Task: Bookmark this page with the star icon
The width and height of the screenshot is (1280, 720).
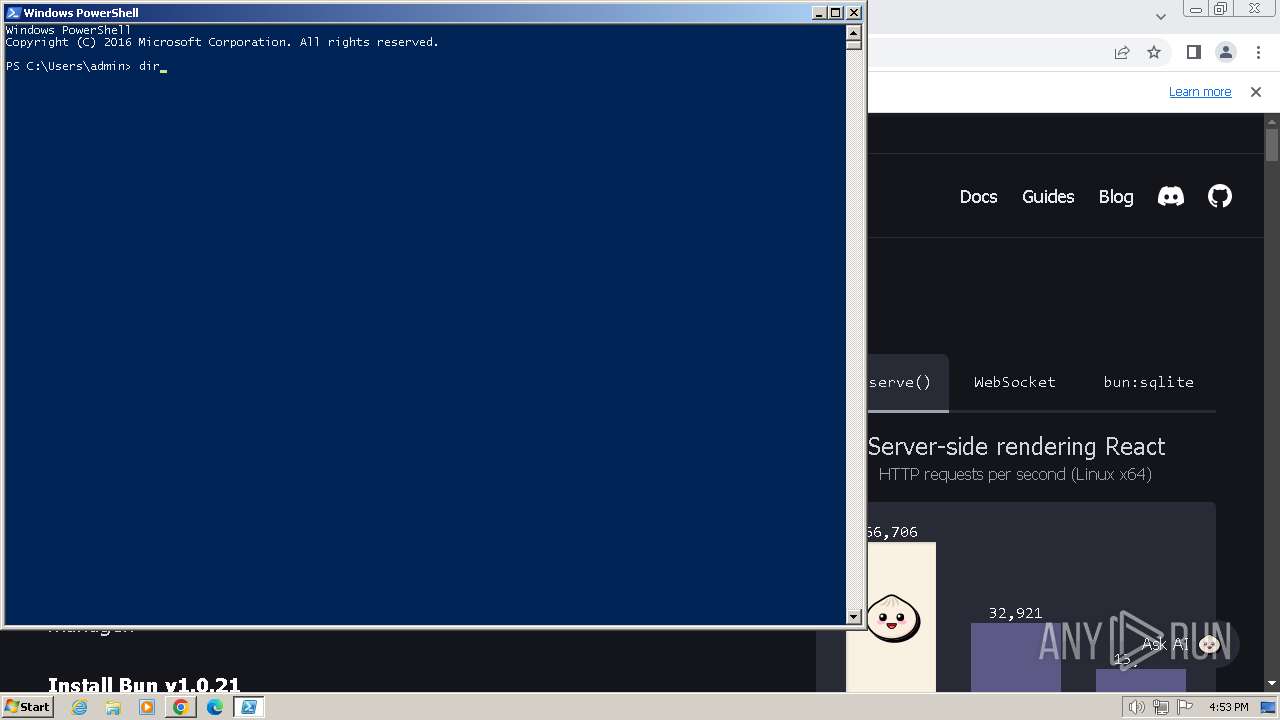Action: click(x=1154, y=53)
